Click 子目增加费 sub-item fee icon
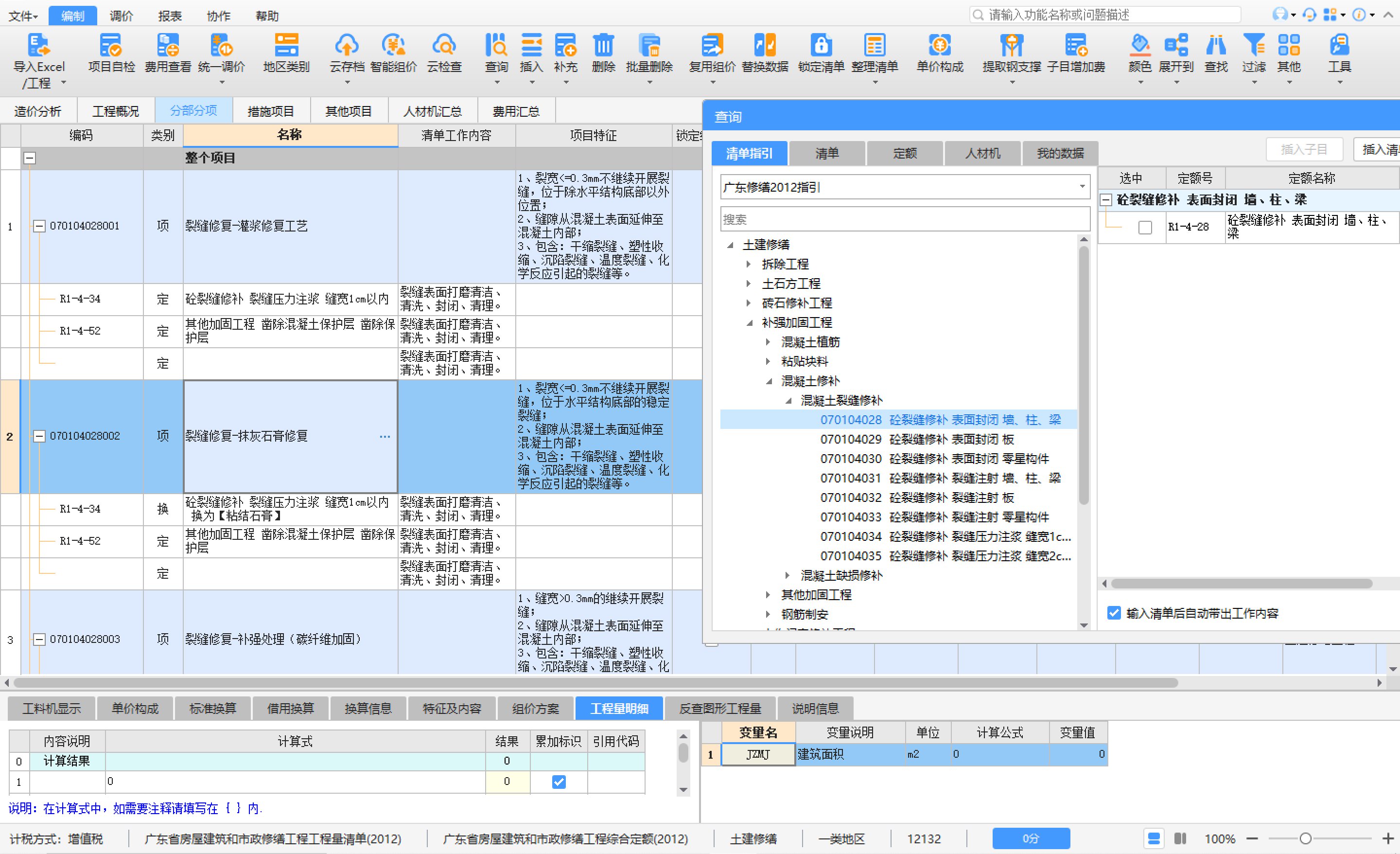Image resolution: width=1400 pixels, height=854 pixels. (x=1076, y=45)
